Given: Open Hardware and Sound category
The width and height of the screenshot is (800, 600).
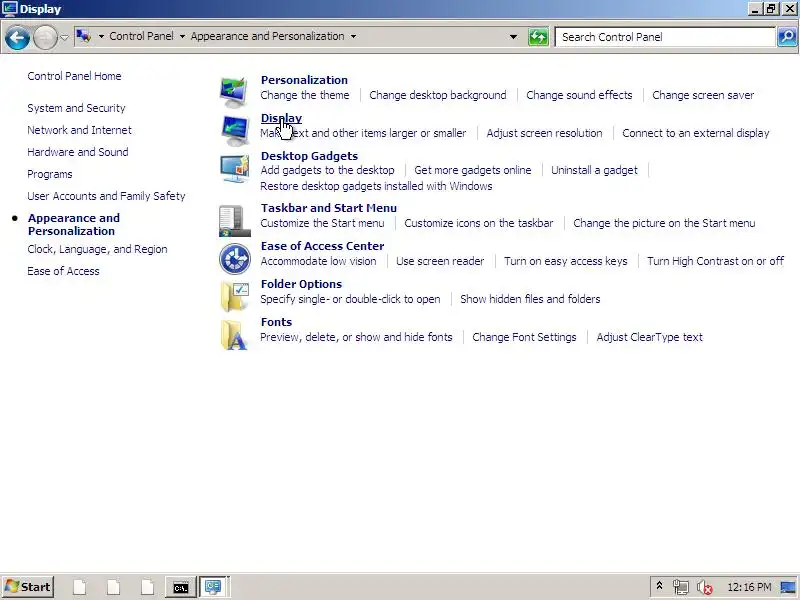Looking at the screenshot, I should [78, 152].
